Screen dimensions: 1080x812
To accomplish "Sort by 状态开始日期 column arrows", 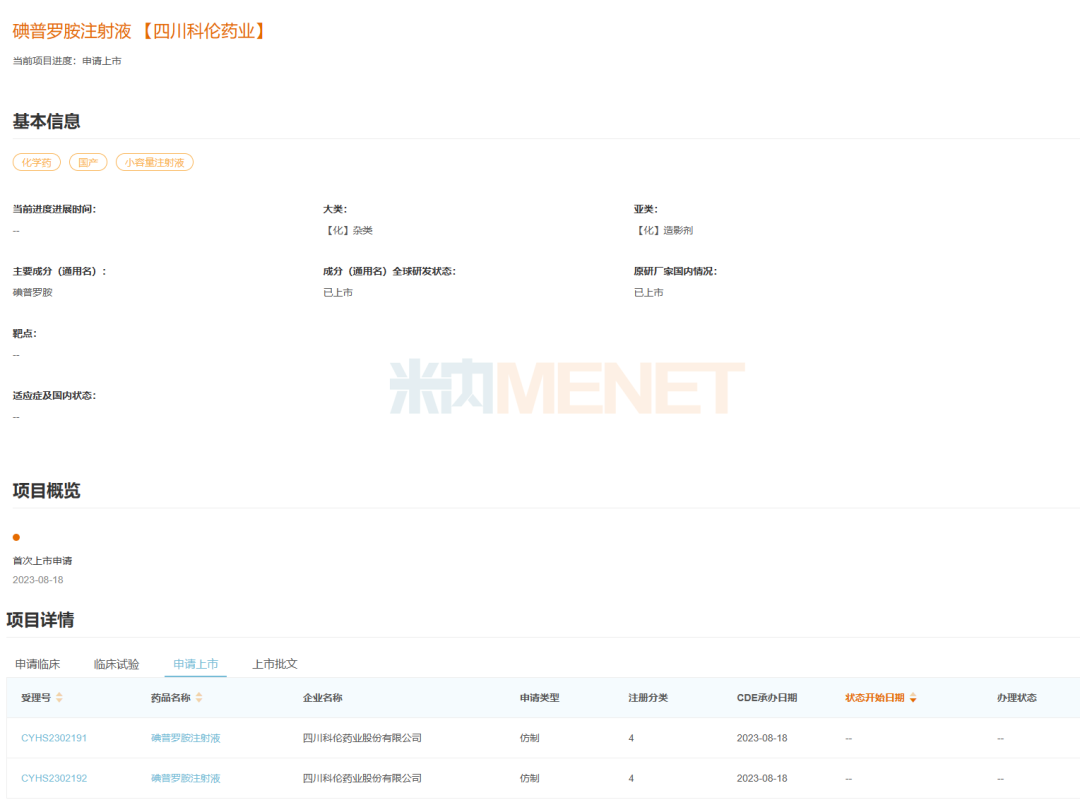I will coord(913,698).
